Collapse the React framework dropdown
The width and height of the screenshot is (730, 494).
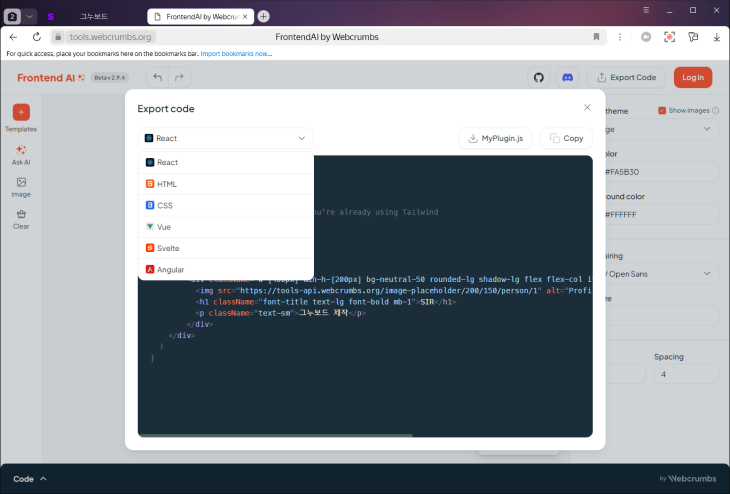(226, 138)
